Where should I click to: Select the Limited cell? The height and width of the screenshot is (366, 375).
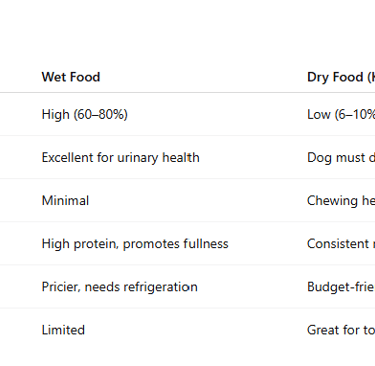click(x=63, y=330)
